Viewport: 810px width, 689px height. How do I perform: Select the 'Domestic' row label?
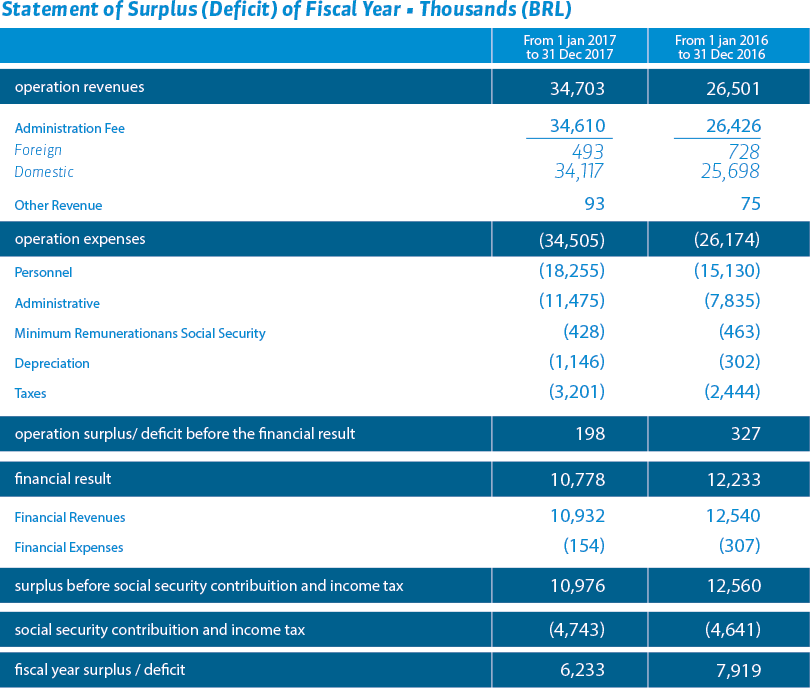point(44,172)
